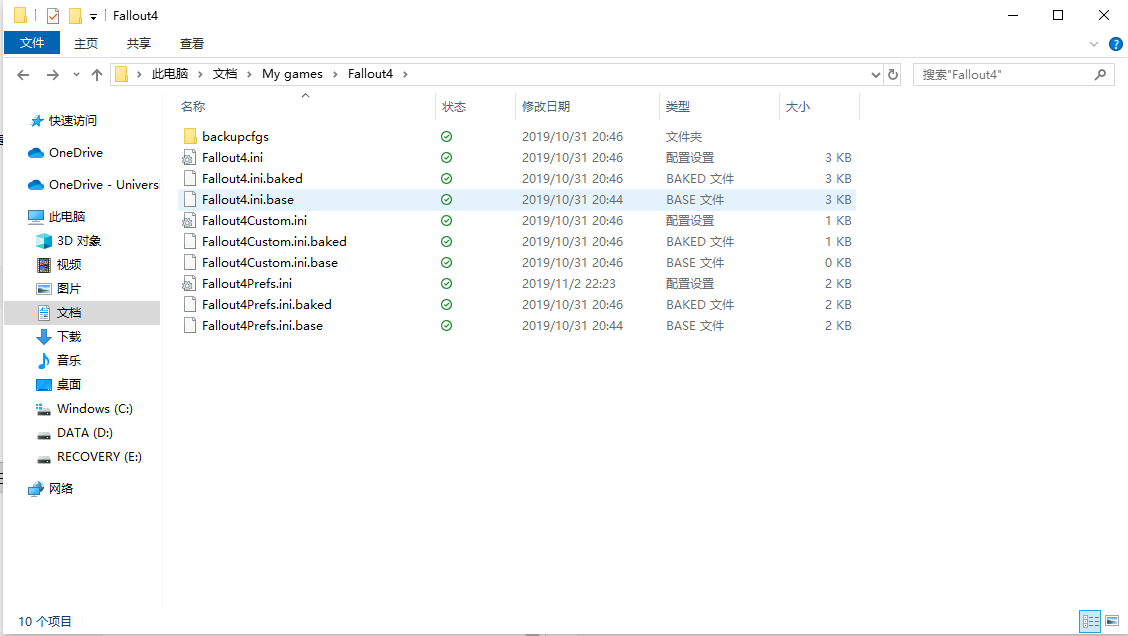The image size is (1128, 636).
Task: Click the new folder icon in title bar
Action: (x=76, y=15)
